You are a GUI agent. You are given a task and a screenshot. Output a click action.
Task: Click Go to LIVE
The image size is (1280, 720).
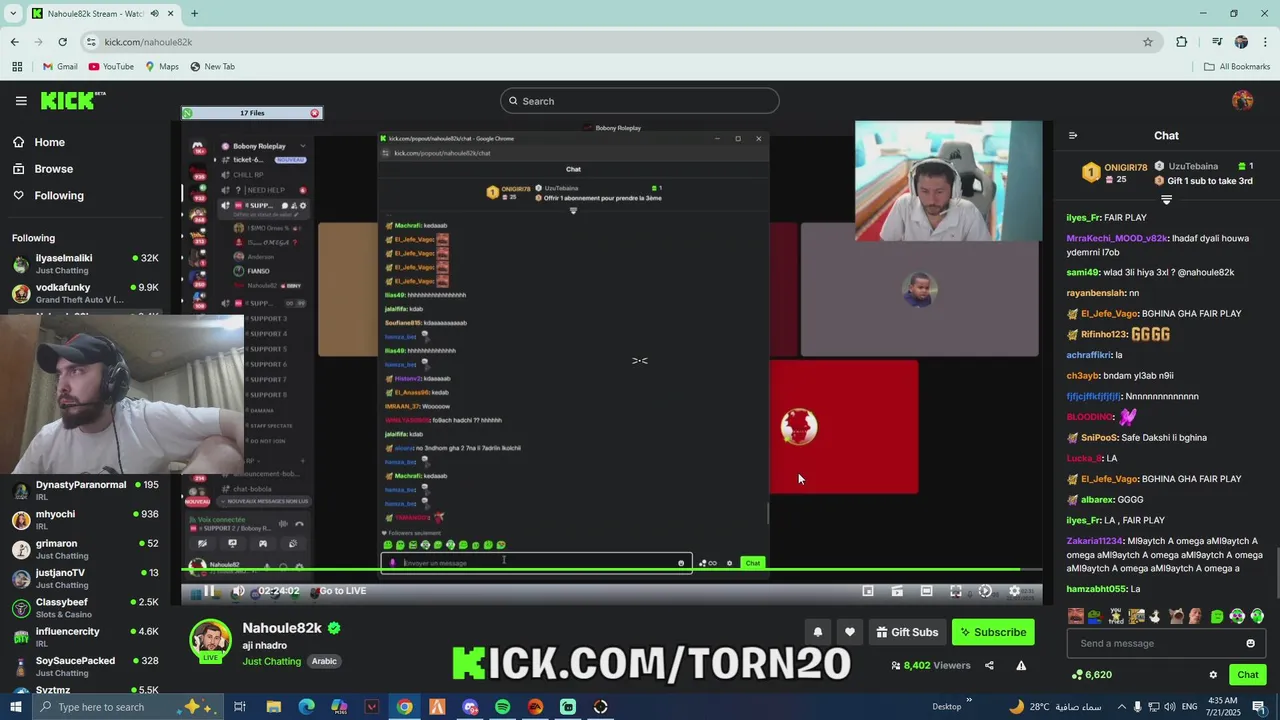click(x=343, y=591)
